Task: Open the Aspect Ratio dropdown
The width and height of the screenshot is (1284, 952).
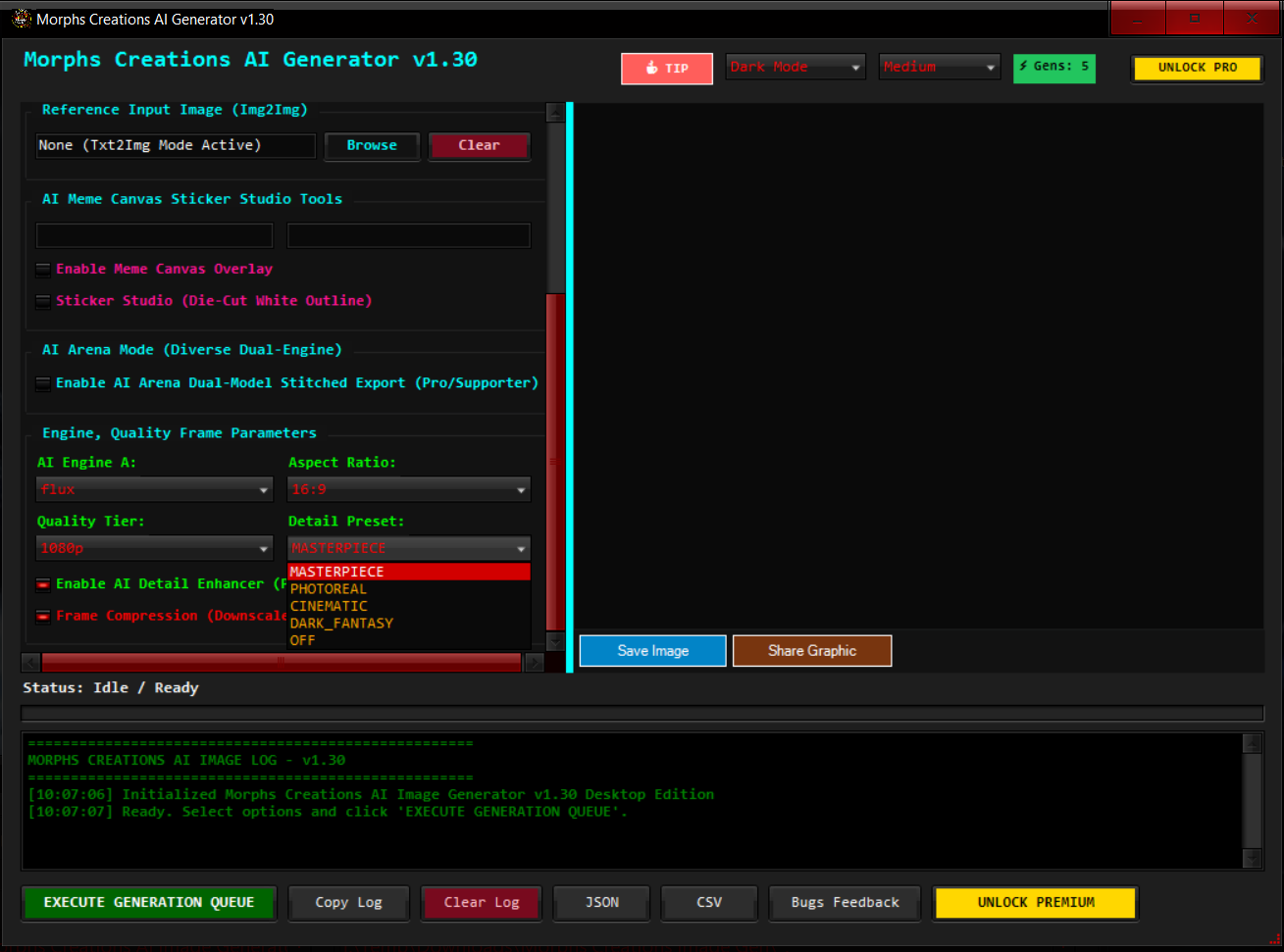Action: (409, 489)
